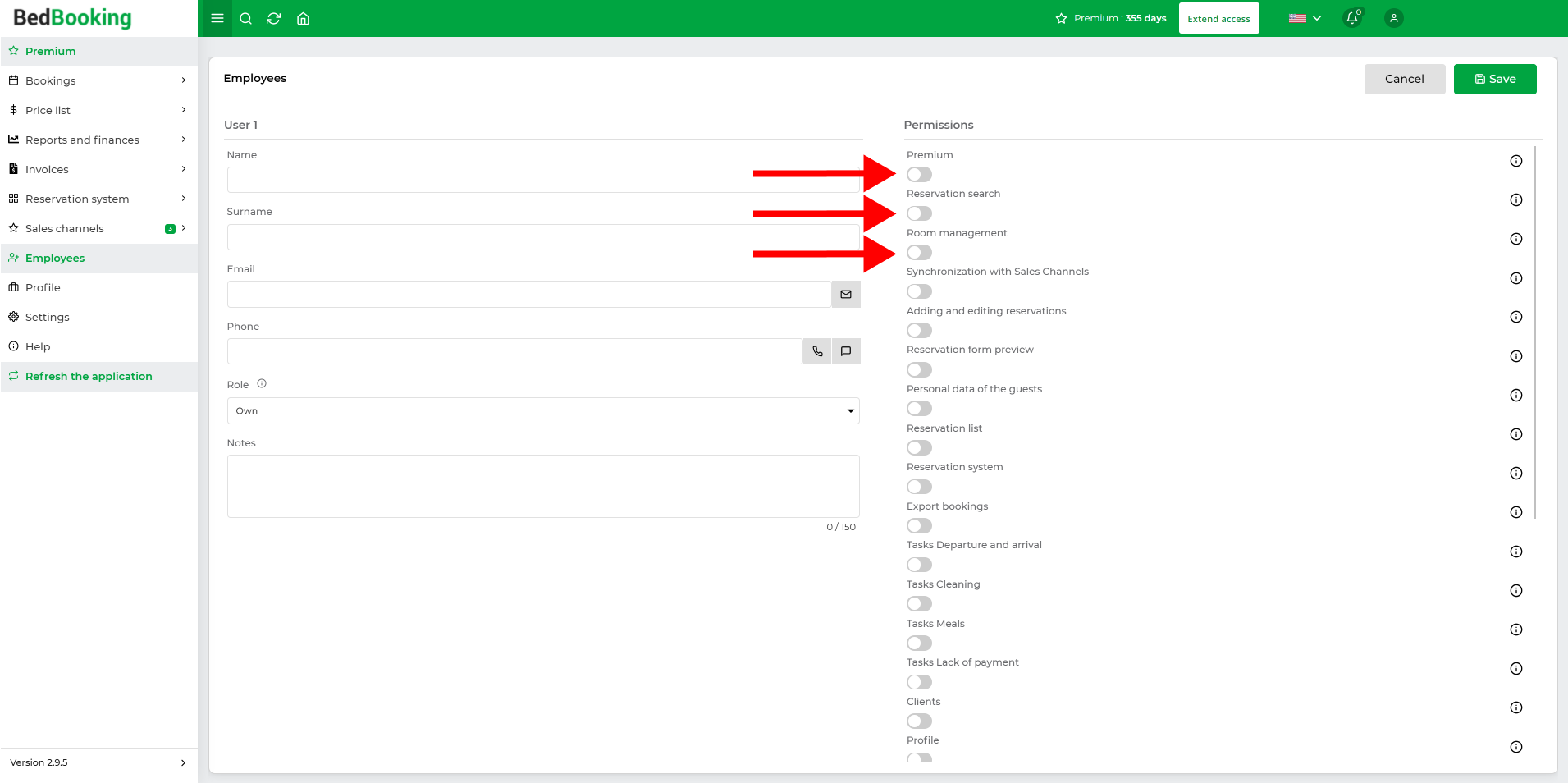Enable Personal data of the guests toggle
The height and width of the screenshot is (783, 1568).
[919, 409]
